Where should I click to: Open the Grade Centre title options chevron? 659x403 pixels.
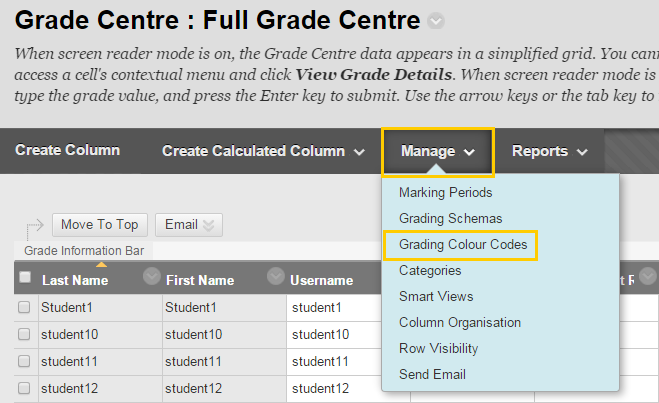tap(436, 23)
